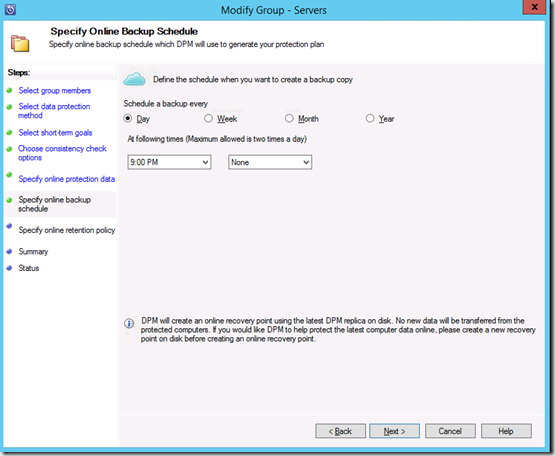Click the information icon beside DPM note

(x=129, y=323)
